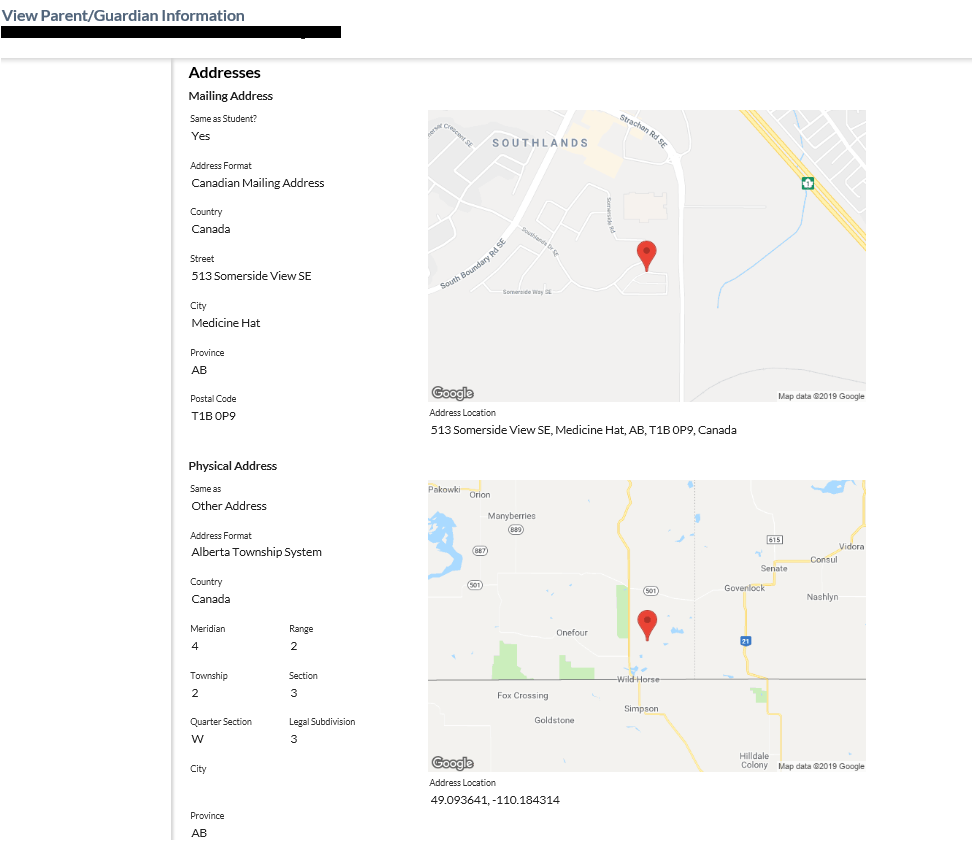Click Map data ©2019 Google on the Southlands map
The image size is (972, 841).
click(x=821, y=397)
